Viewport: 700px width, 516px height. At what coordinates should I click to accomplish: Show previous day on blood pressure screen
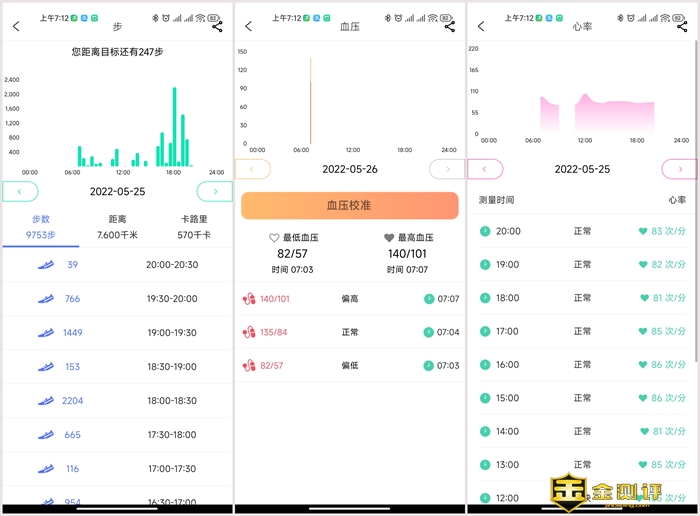pyautogui.click(x=252, y=169)
